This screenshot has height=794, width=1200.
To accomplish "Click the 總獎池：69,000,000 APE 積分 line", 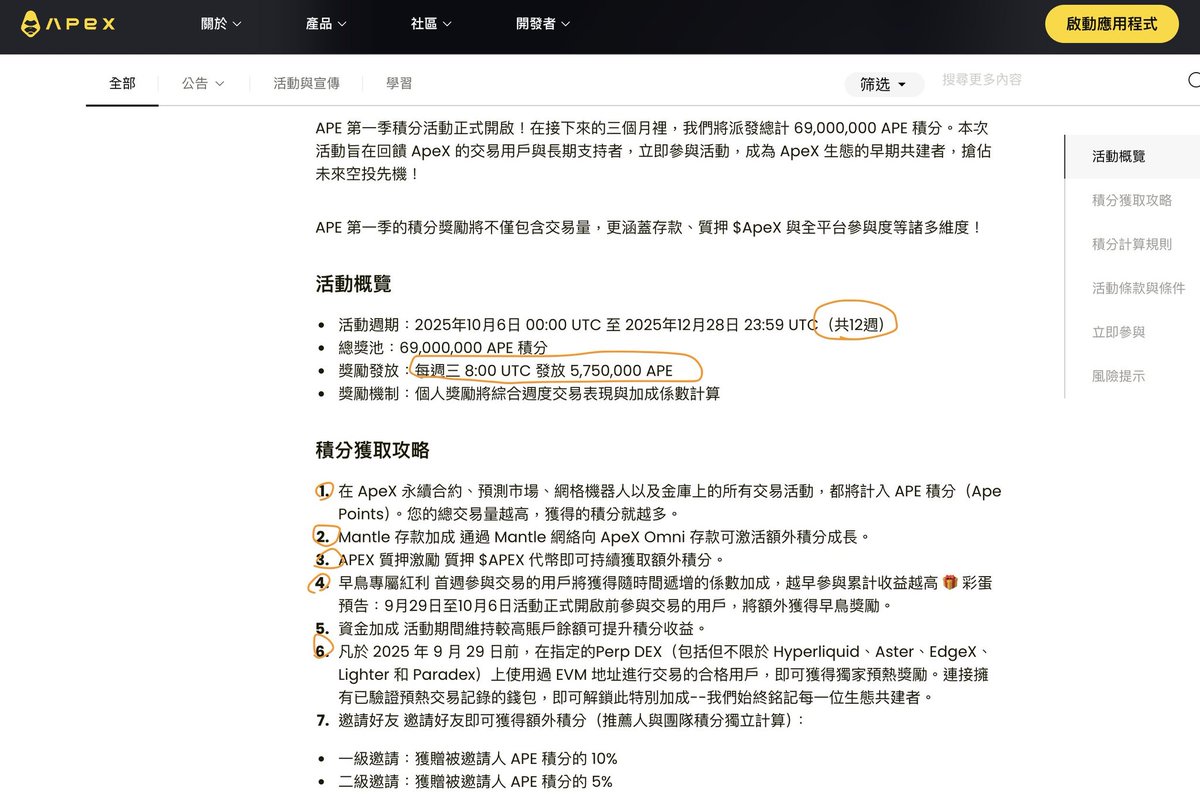I will [x=443, y=348].
